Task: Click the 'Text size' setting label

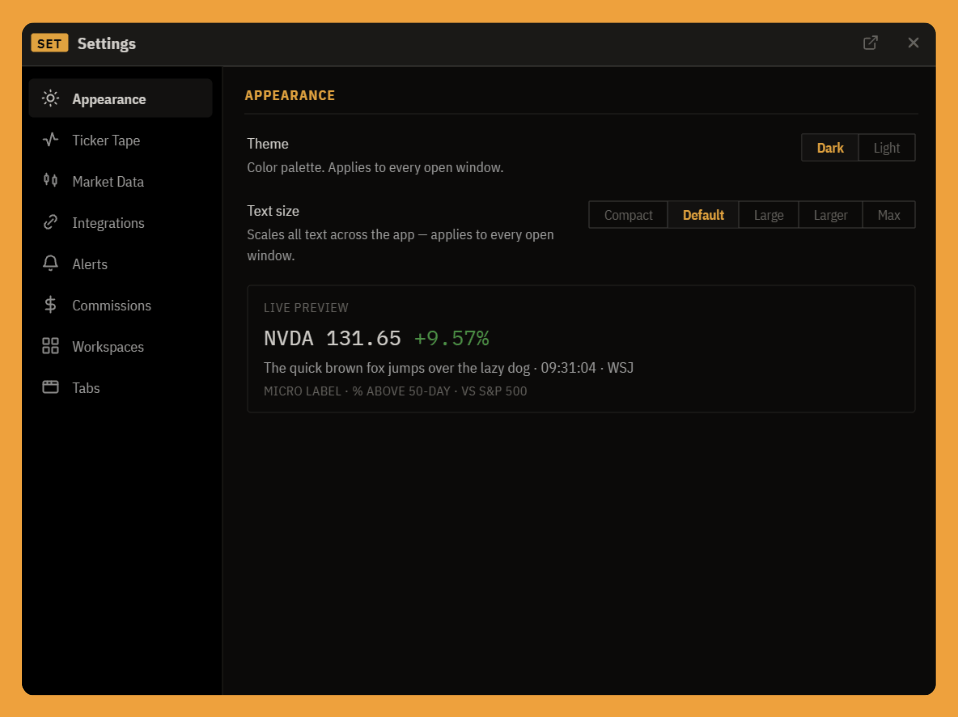Action: (273, 211)
